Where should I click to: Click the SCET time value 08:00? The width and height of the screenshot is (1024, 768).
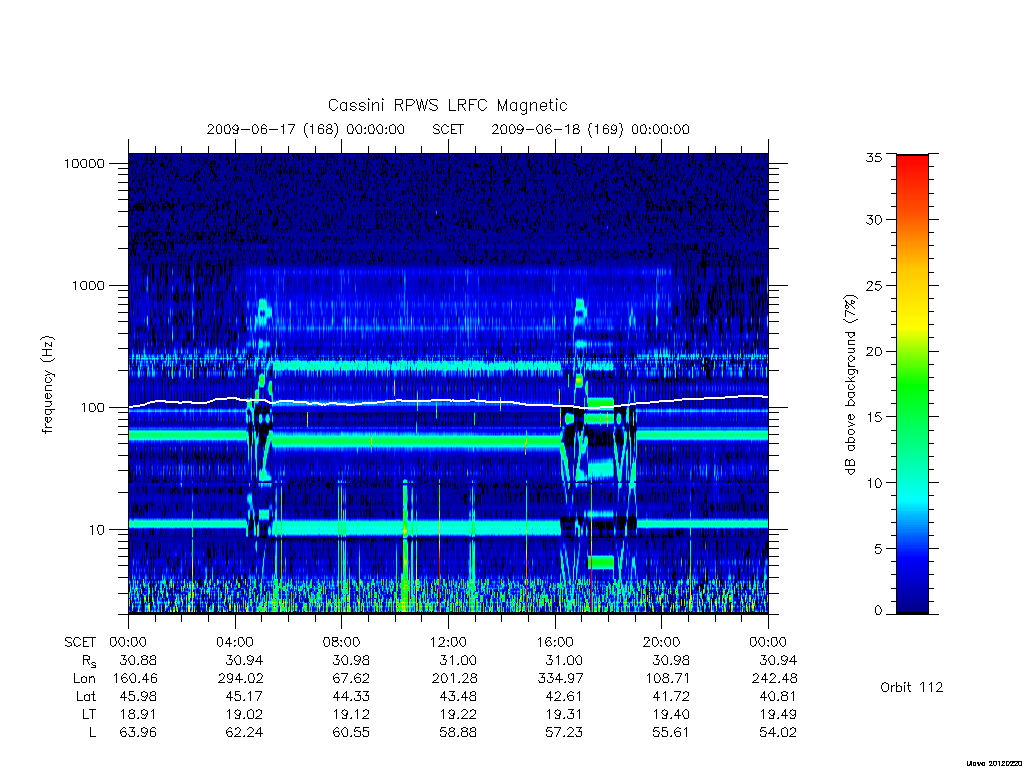[341, 642]
